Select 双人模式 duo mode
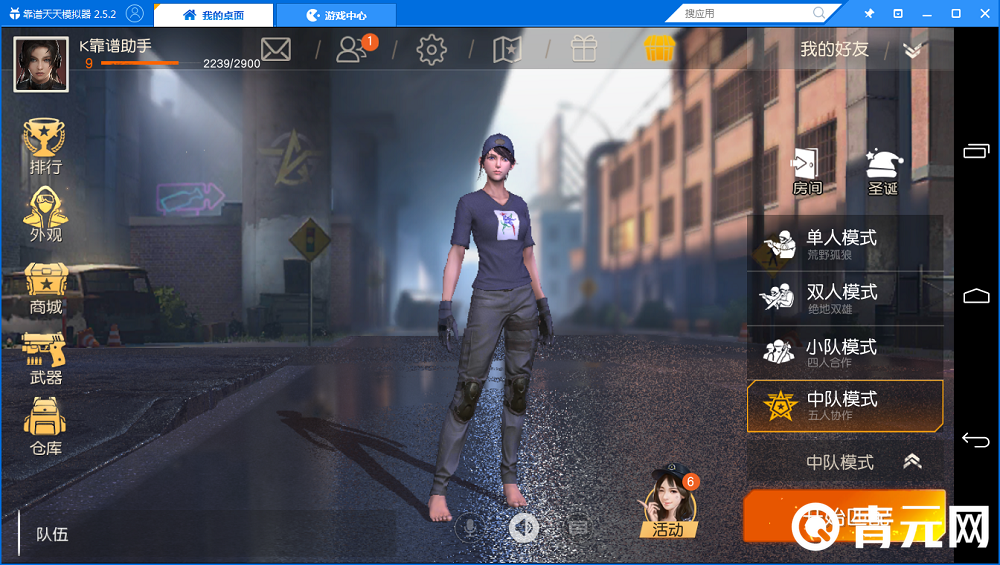Image resolution: width=1000 pixels, height=565 pixels. coord(845,298)
